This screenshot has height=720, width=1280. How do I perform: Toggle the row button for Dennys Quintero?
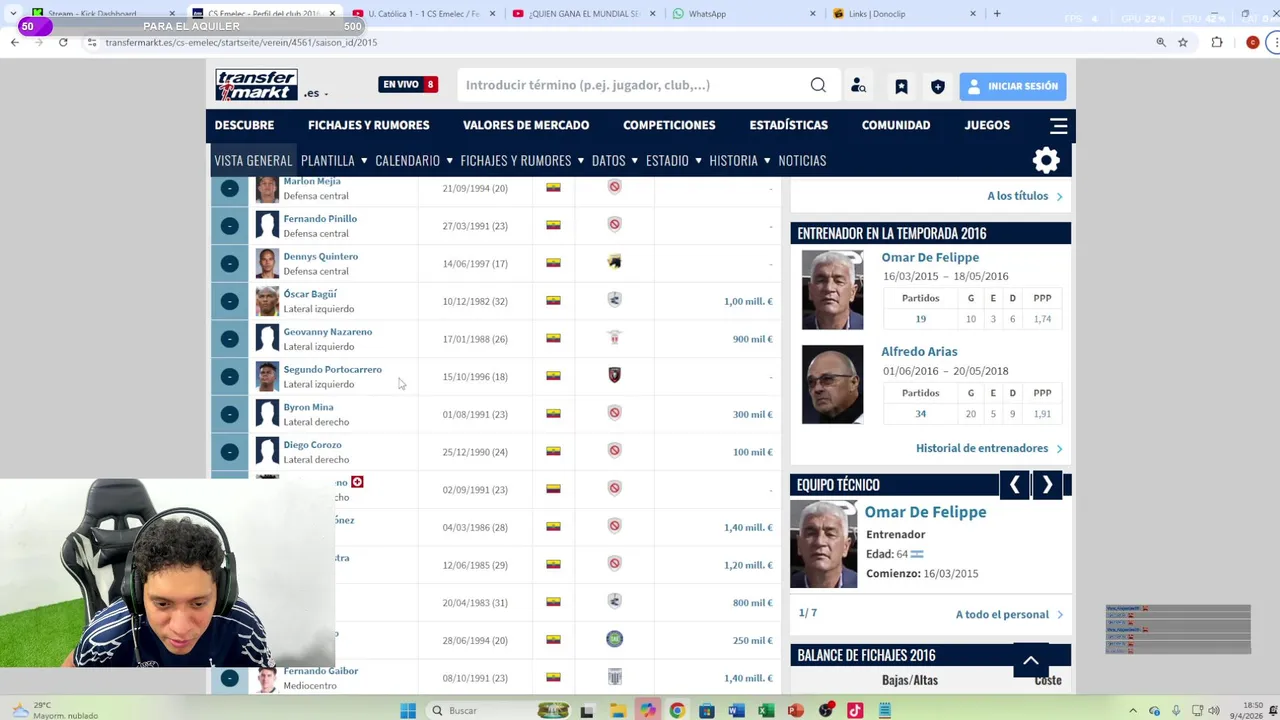coord(229,263)
